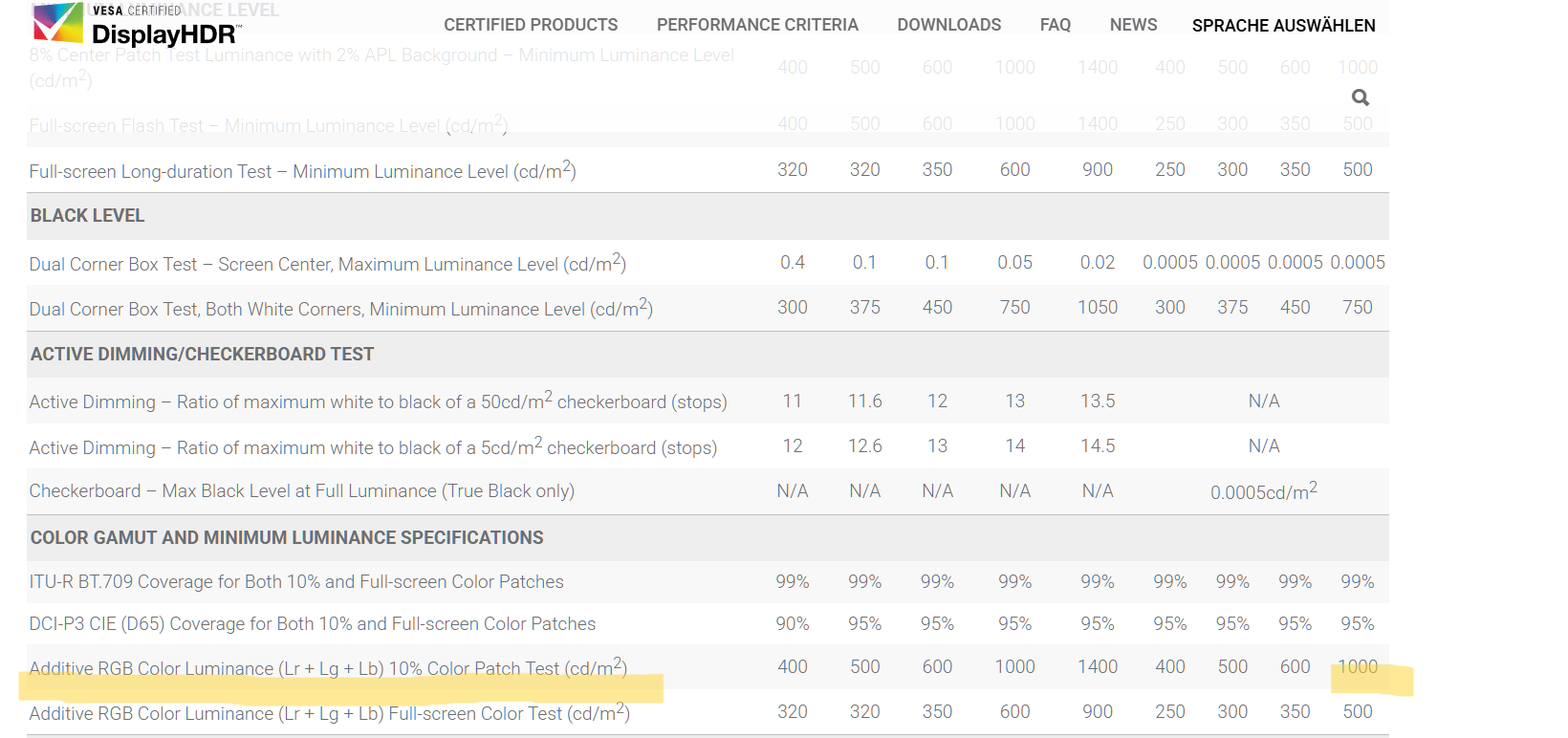The width and height of the screenshot is (1568, 738).
Task: Go to Performance Criteria page
Action: click(757, 25)
